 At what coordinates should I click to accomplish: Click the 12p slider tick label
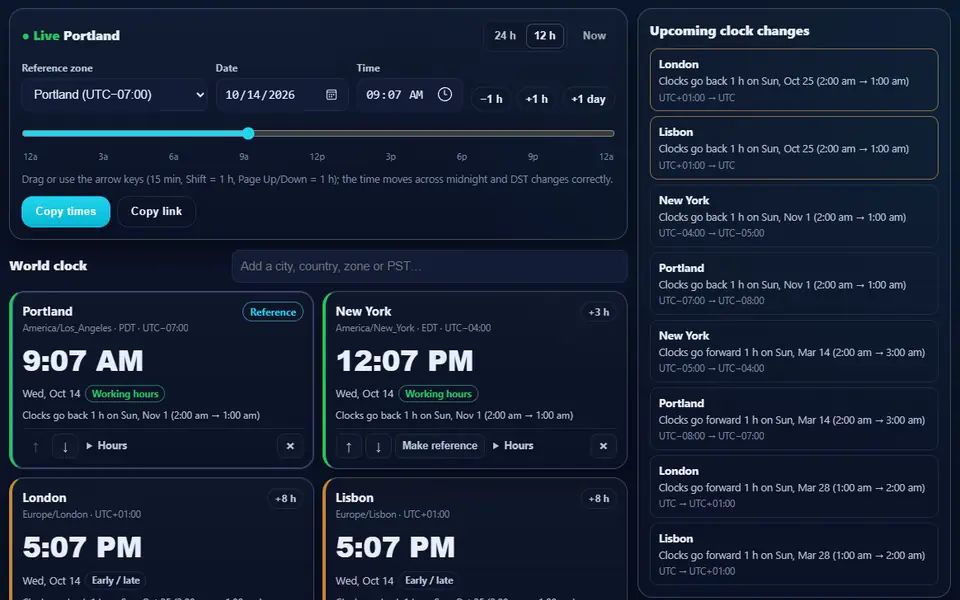(x=317, y=157)
